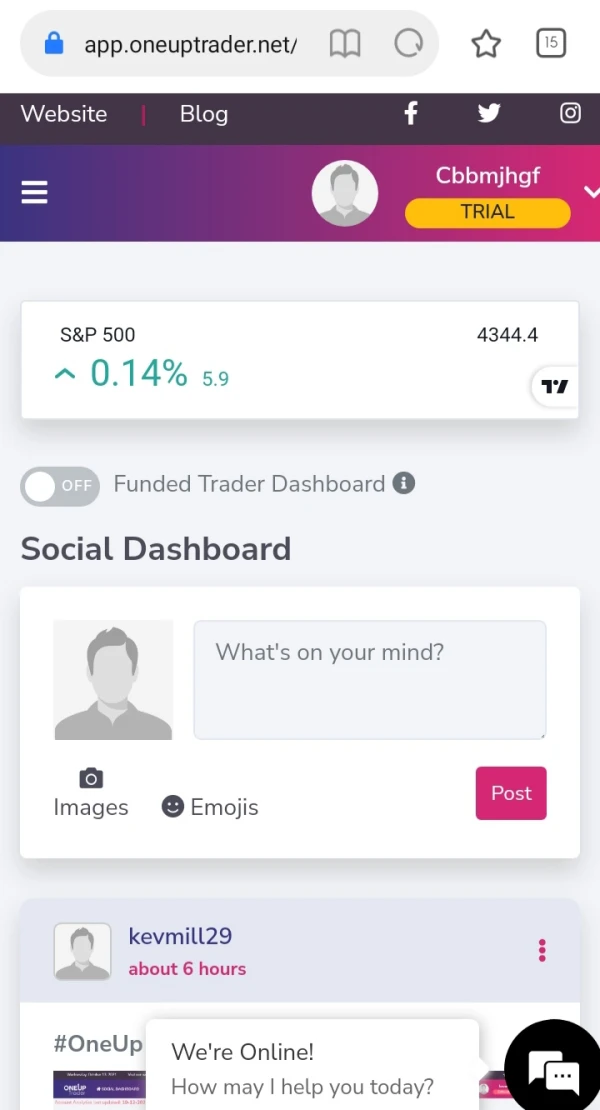Open the browser tab switcher showing 15
Image resolution: width=600 pixels, height=1110 pixels.
pyautogui.click(x=551, y=43)
